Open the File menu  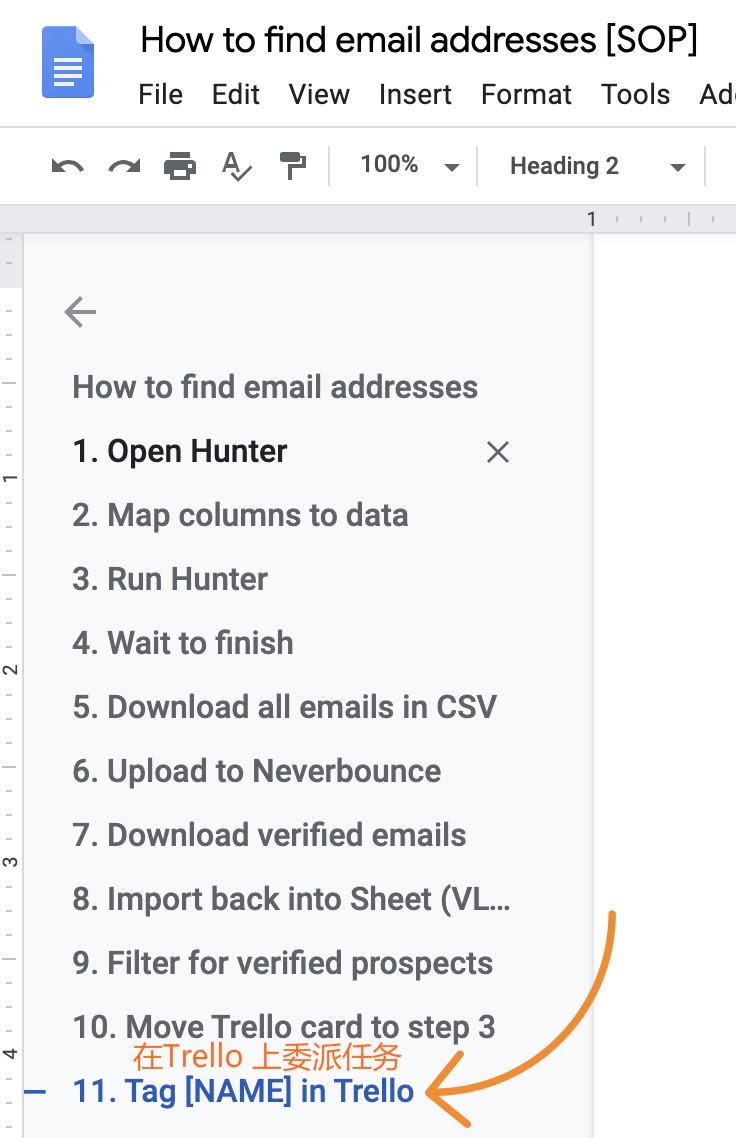[160, 94]
